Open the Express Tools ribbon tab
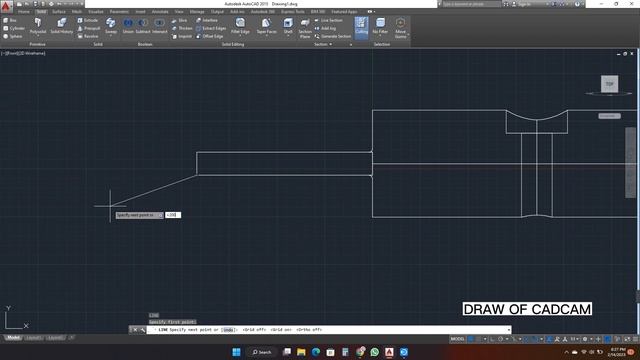This screenshot has height=360, width=640. tap(293, 12)
